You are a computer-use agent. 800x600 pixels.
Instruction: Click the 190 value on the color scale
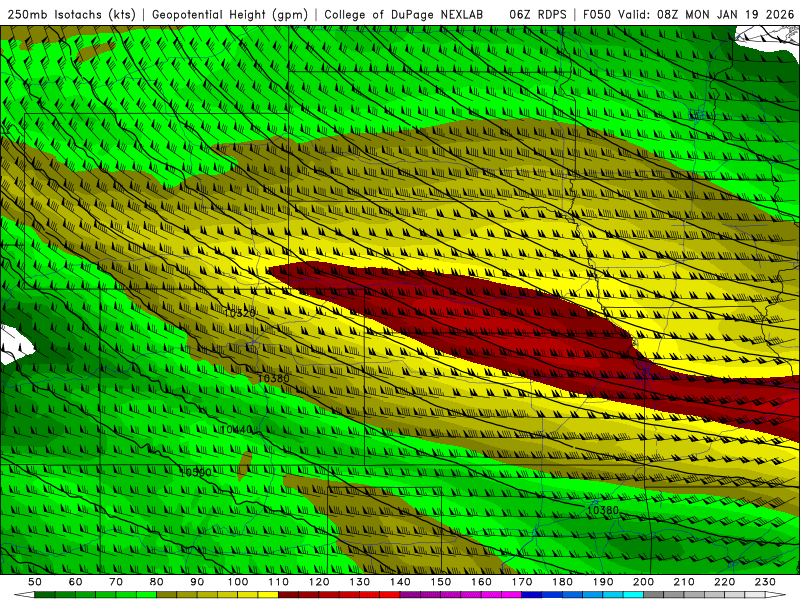tap(603, 582)
